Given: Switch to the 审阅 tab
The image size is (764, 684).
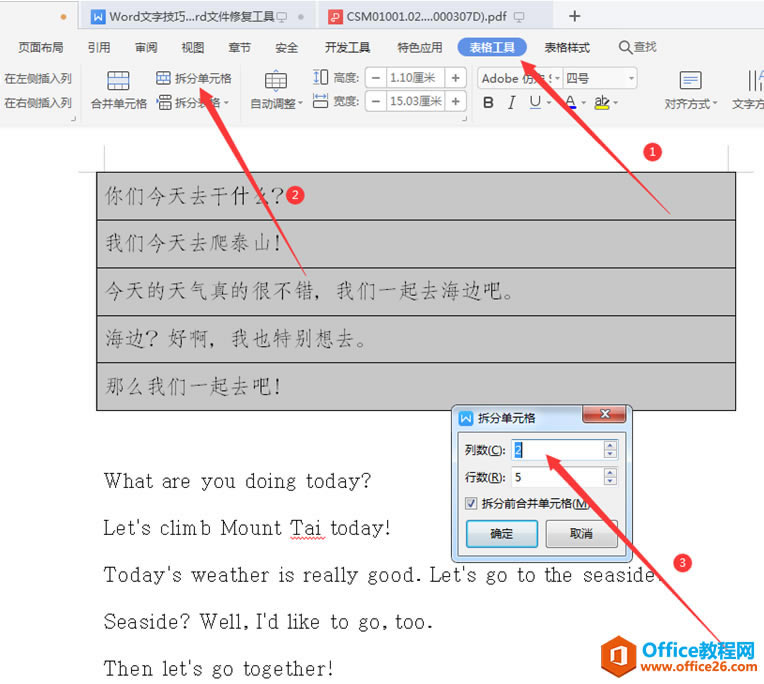Looking at the screenshot, I should pos(146,47).
